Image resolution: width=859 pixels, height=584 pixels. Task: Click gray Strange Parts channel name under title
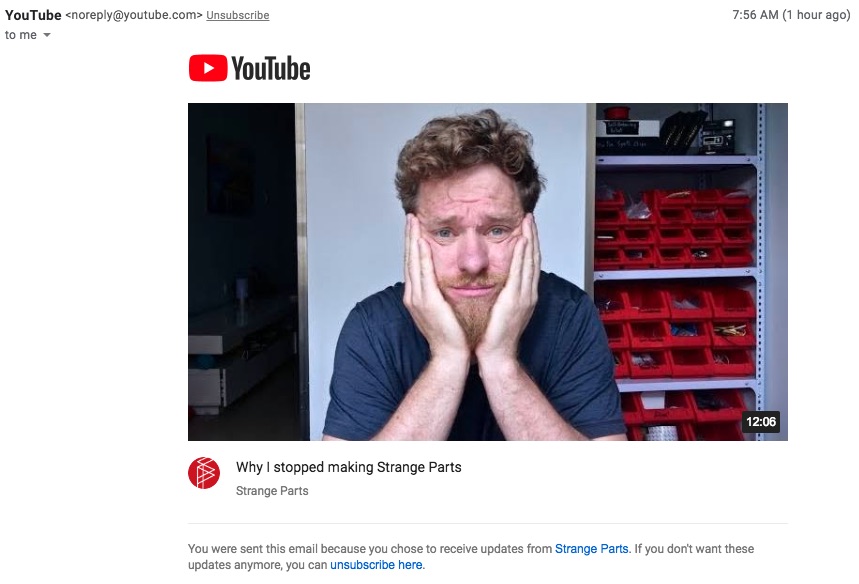(x=272, y=491)
